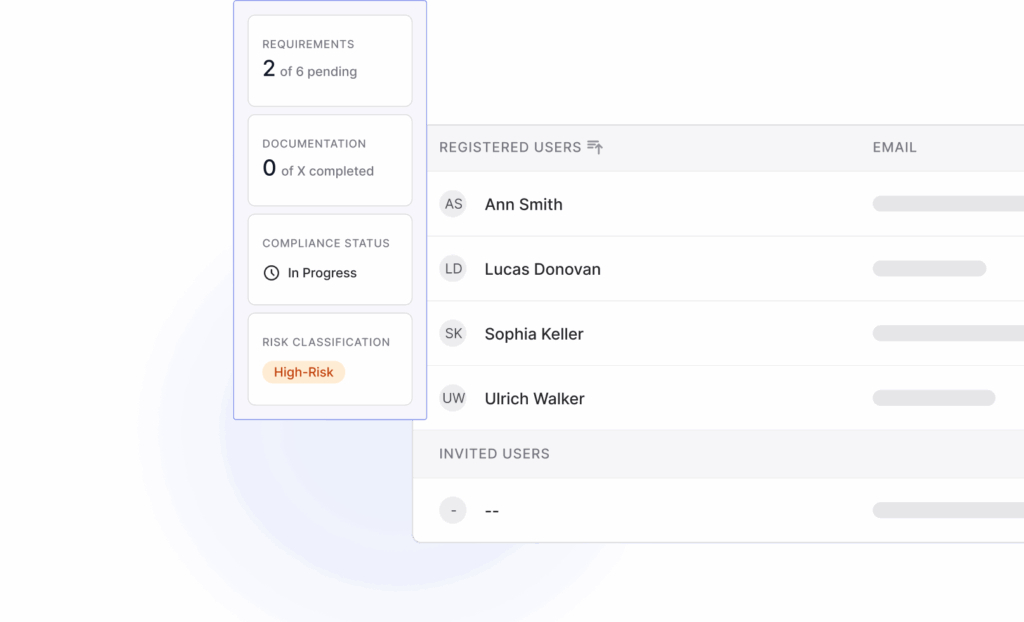The width and height of the screenshot is (1024, 622).
Task: Expand the Invited Users section
Action: point(494,453)
